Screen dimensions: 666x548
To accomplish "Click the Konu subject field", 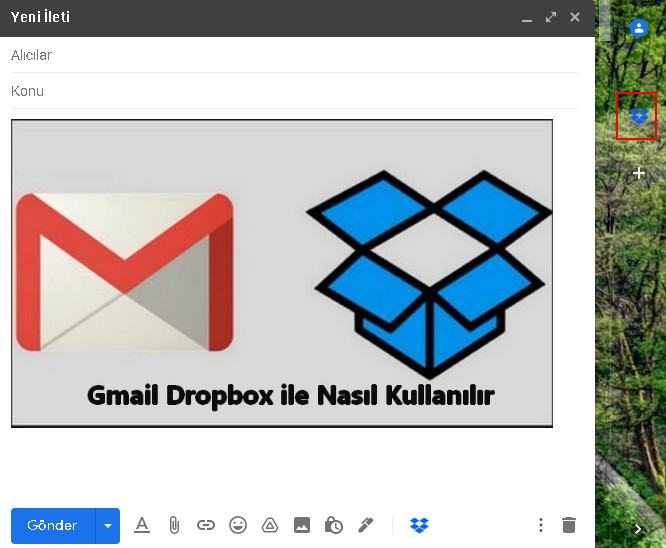I will pyautogui.click(x=295, y=91).
